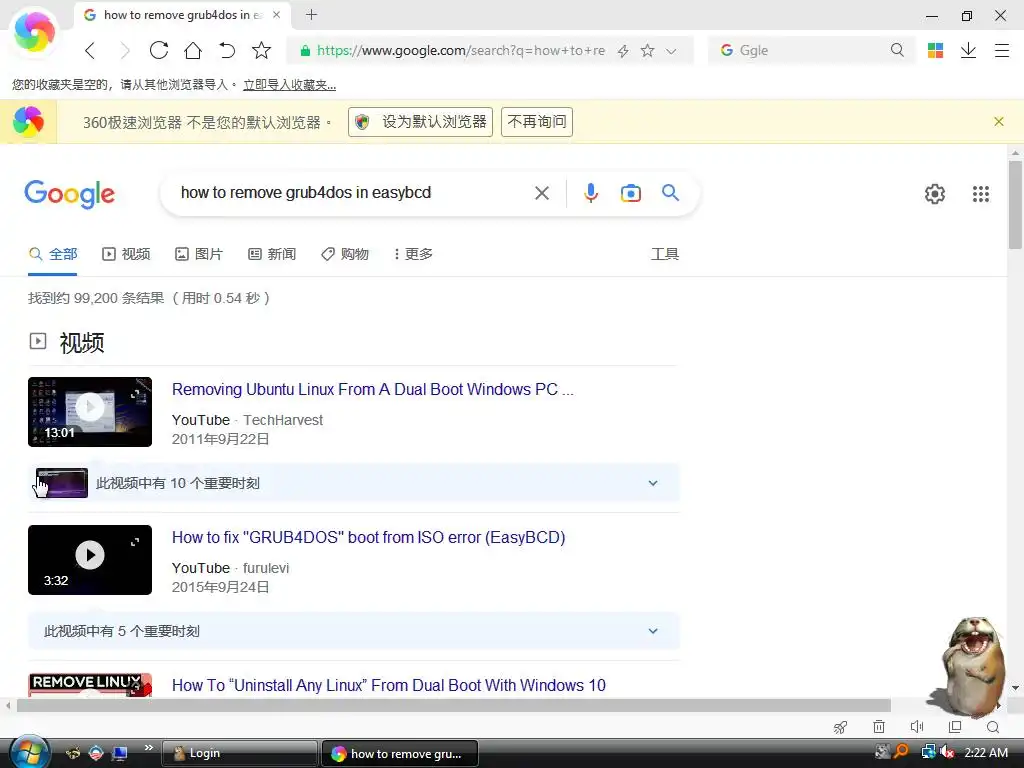Play the 3:32 furulevi video thumbnail

(x=90, y=560)
